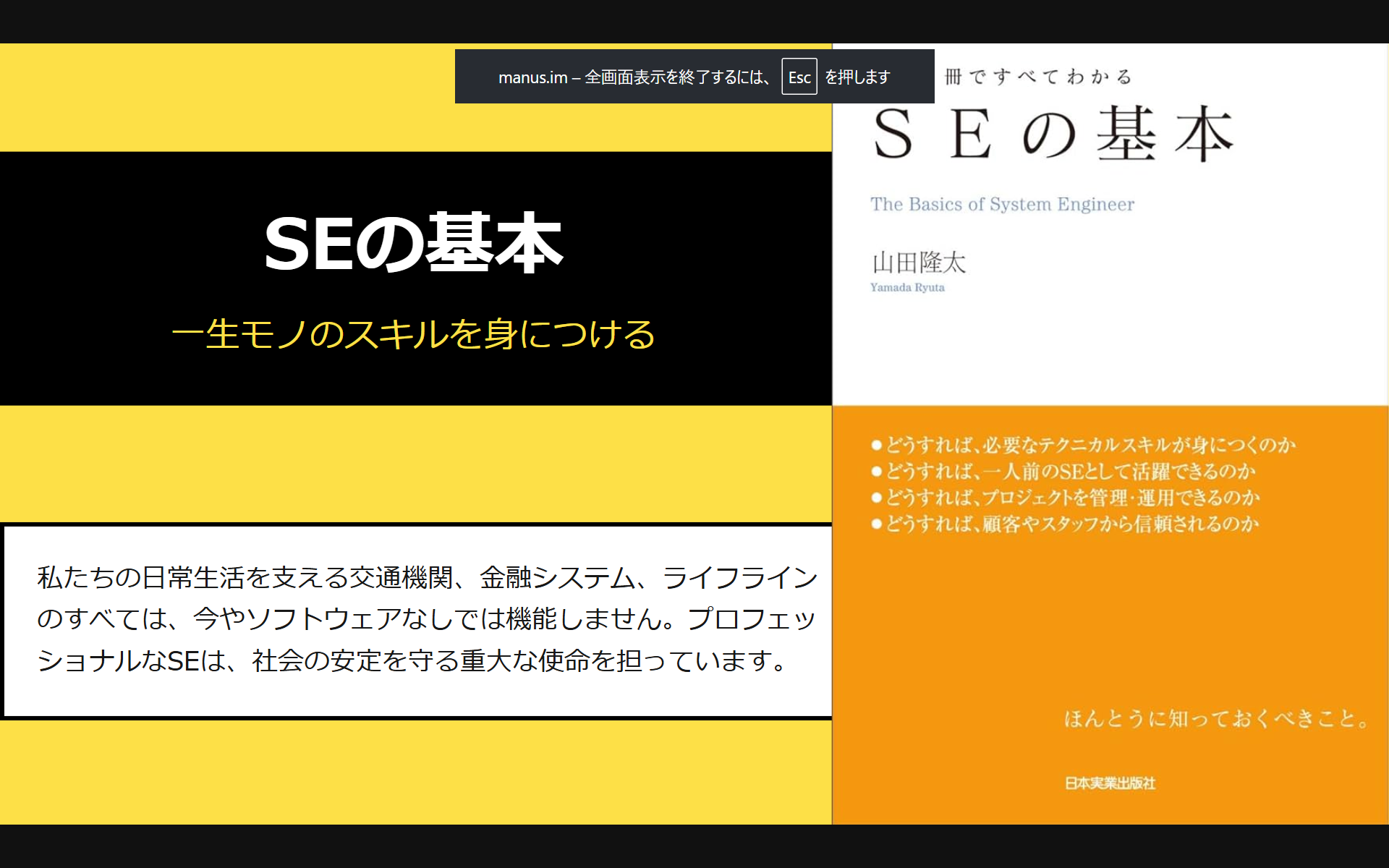Click the 日本実業出版社 publisher logo

[1110, 783]
